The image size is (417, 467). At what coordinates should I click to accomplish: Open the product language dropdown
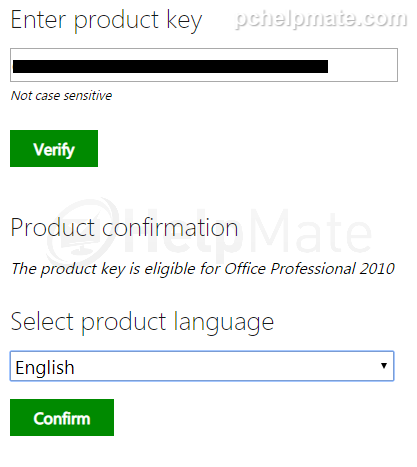(202, 366)
